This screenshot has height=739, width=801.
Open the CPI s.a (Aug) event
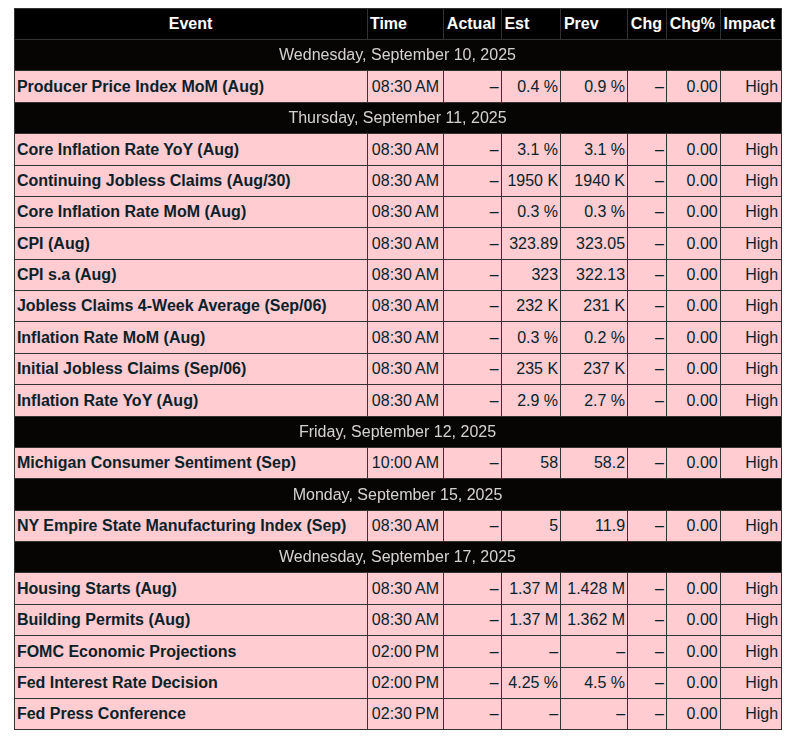[x=67, y=274]
